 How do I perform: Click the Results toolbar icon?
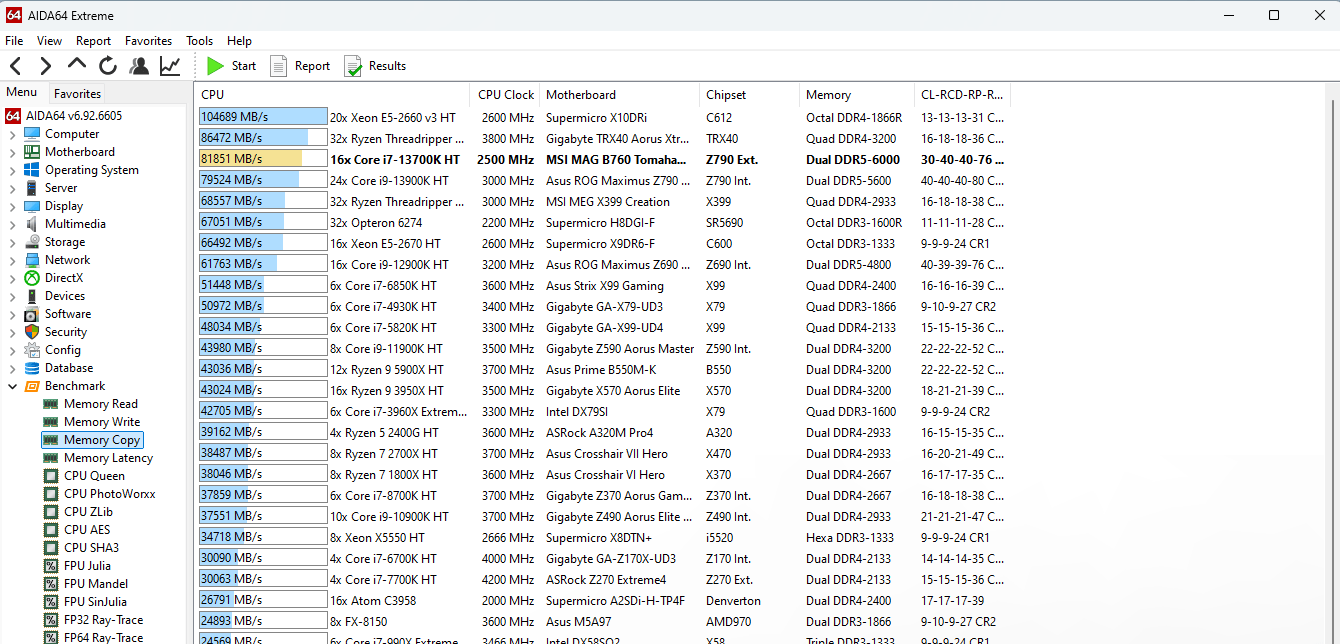375,66
